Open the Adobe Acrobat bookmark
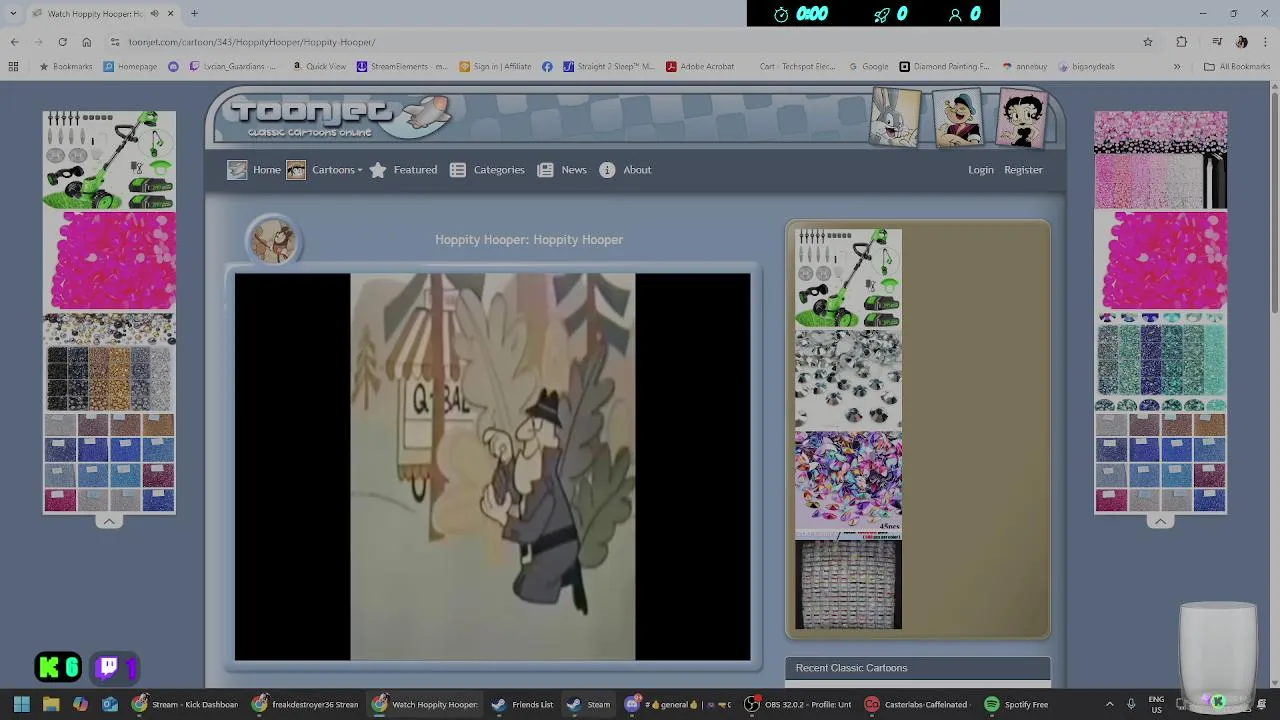This screenshot has width=1280, height=720. (x=700, y=67)
